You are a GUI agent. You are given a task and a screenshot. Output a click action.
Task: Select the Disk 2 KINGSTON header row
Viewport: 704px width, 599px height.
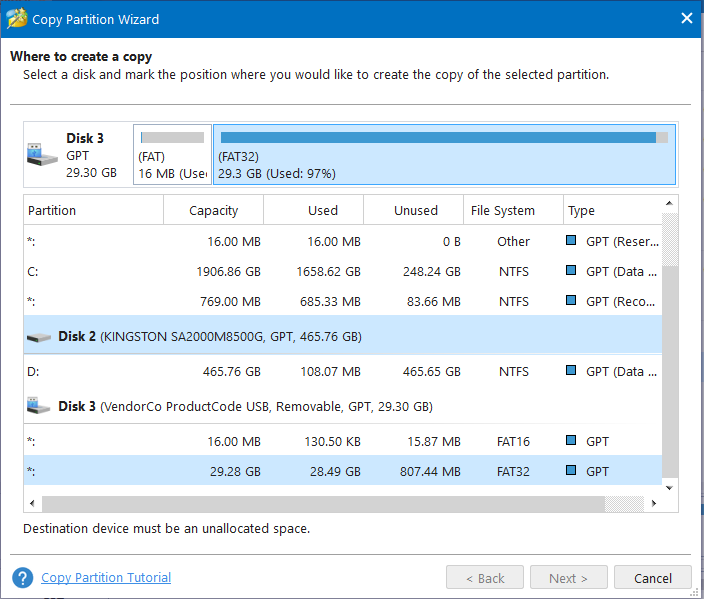click(x=300, y=337)
